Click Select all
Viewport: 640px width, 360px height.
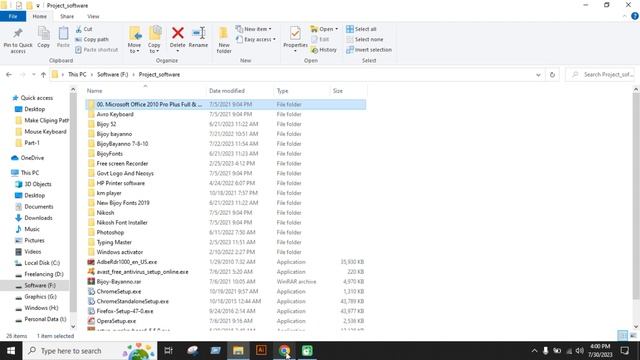click(x=361, y=29)
